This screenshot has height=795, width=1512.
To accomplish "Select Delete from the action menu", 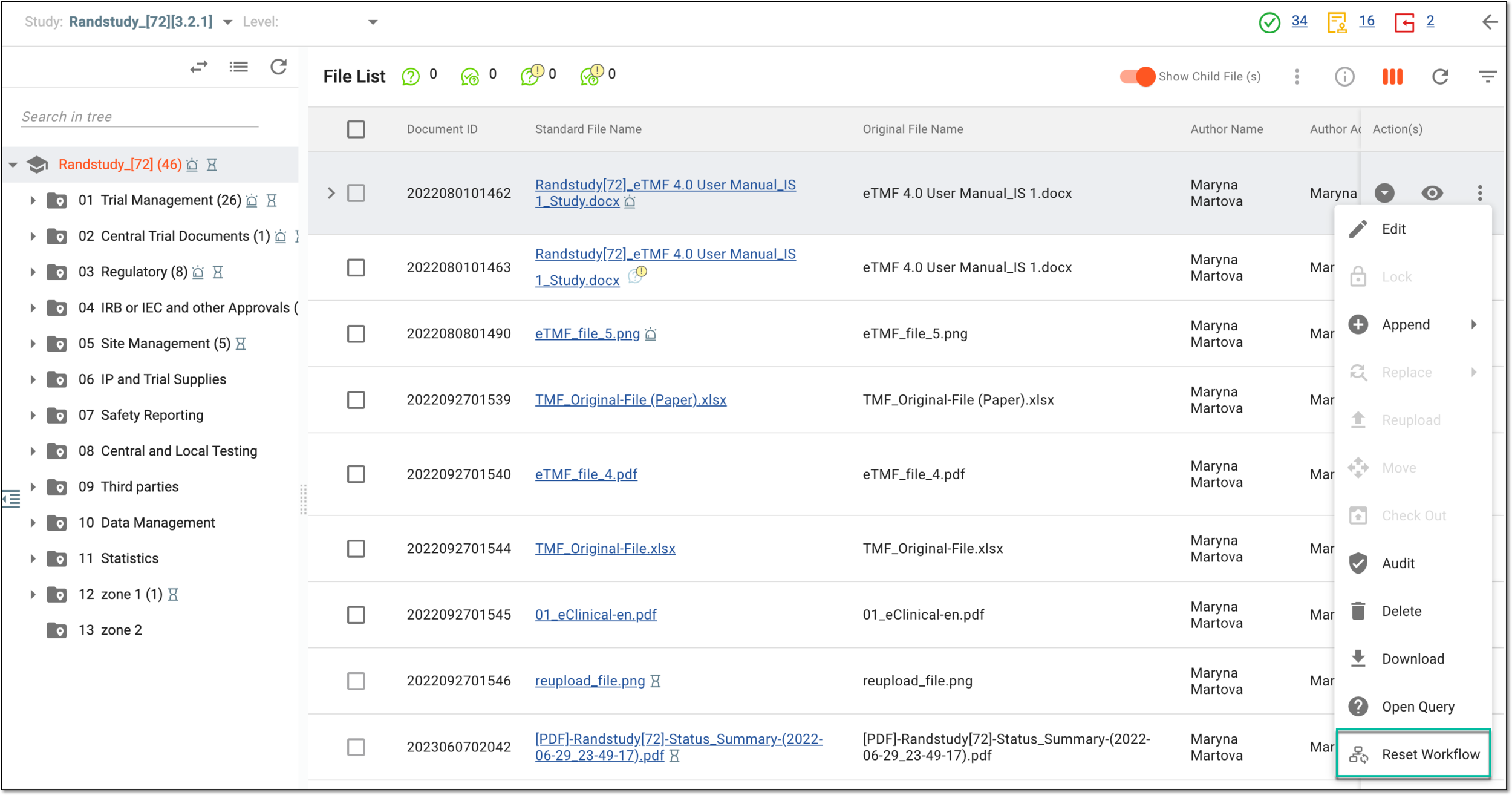I will tap(1413, 611).
